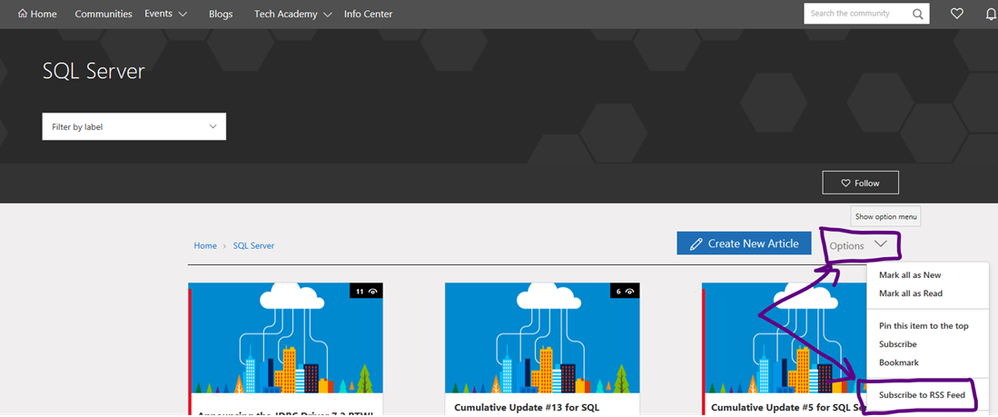The height and width of the screenshot is (417, 998).
Task: Expand the Events menu
Action: click(x=165, y=13)
